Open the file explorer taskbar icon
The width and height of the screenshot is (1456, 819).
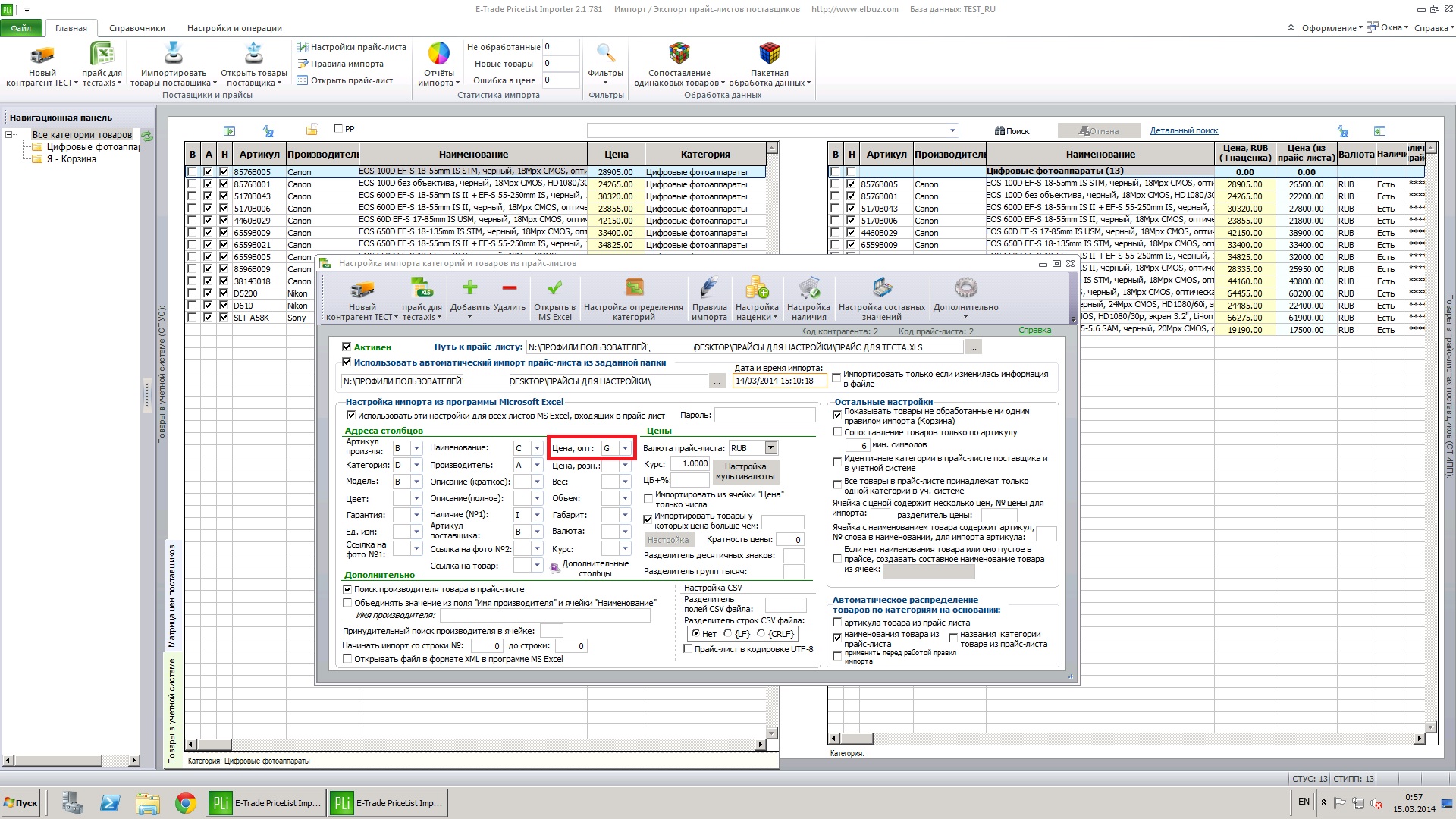tap(148, 803)
